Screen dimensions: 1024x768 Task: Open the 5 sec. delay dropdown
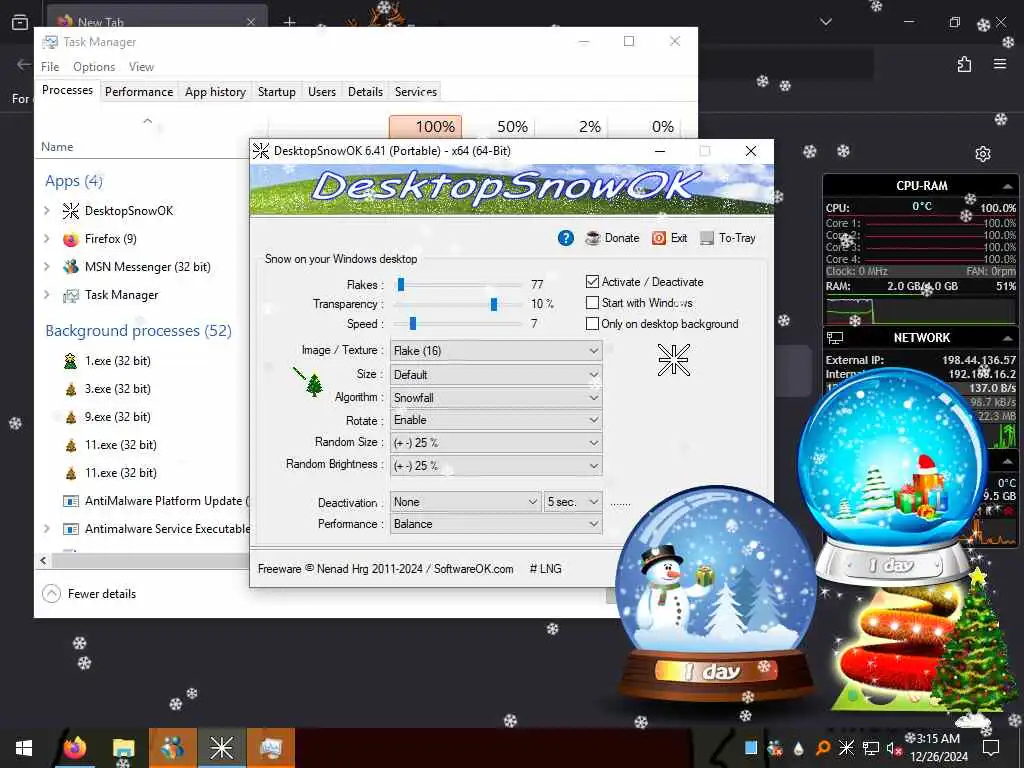click(x=573, y=502)
